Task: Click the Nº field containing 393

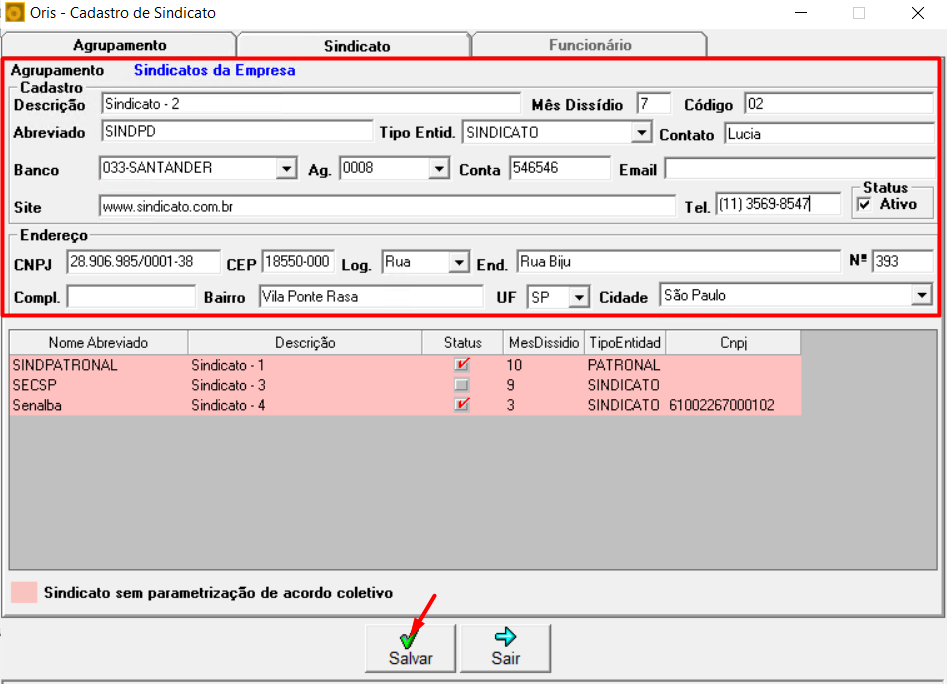Action: point(902,261)
